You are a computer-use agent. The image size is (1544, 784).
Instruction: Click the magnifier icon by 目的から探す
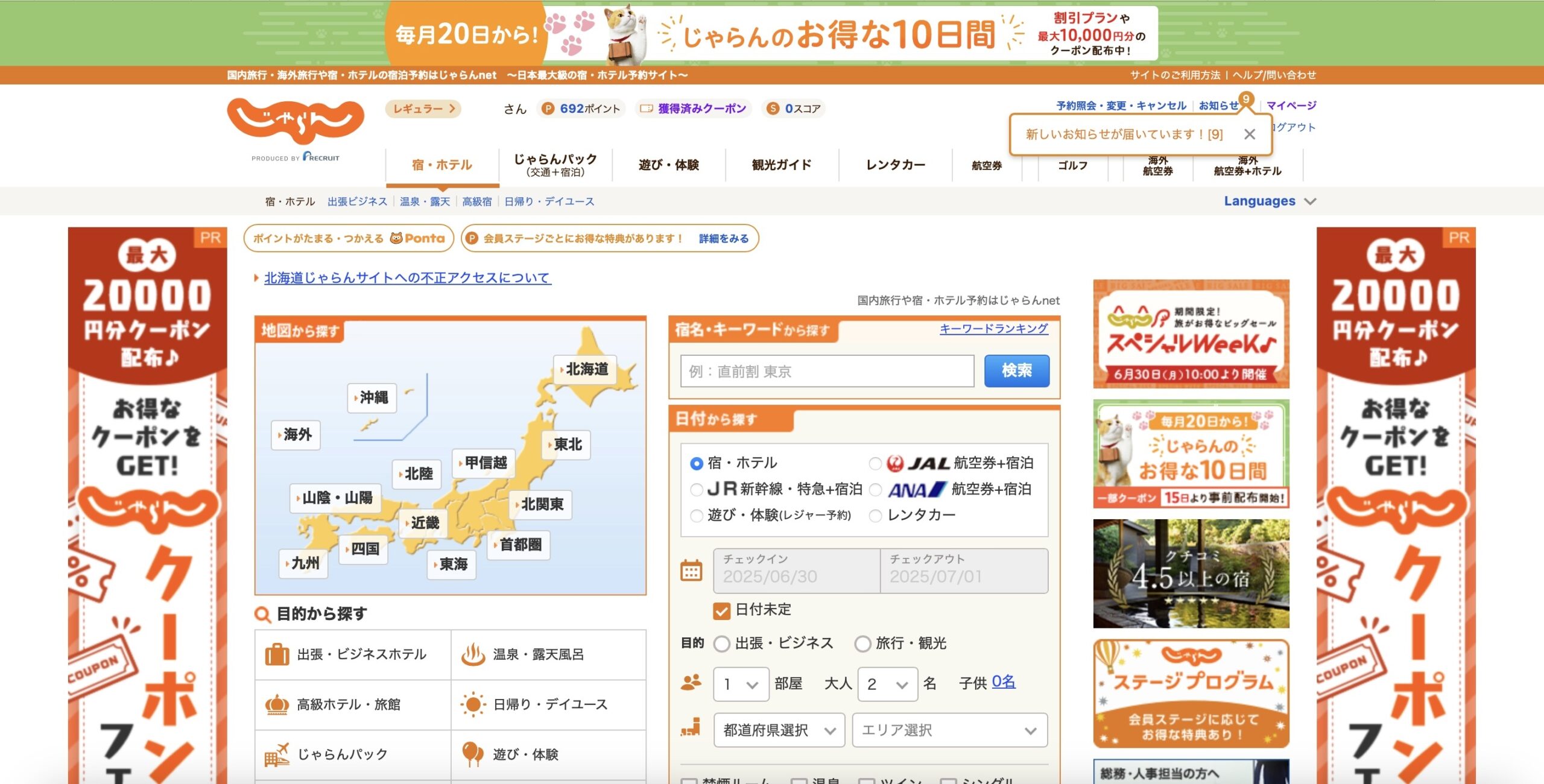[262, 615]
